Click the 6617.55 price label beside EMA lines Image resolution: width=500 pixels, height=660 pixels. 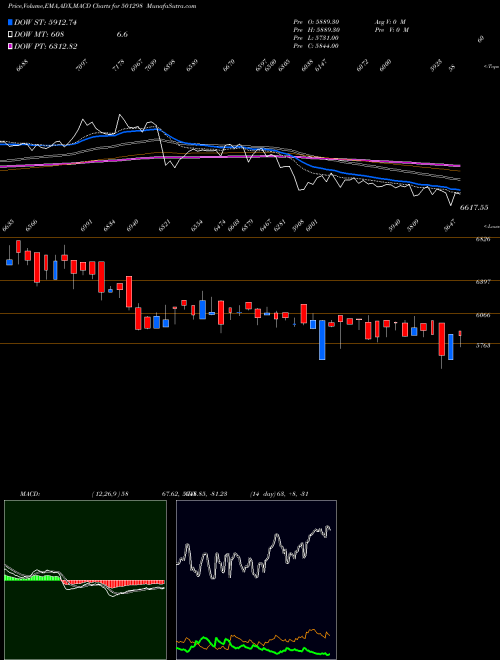(474, 208)
